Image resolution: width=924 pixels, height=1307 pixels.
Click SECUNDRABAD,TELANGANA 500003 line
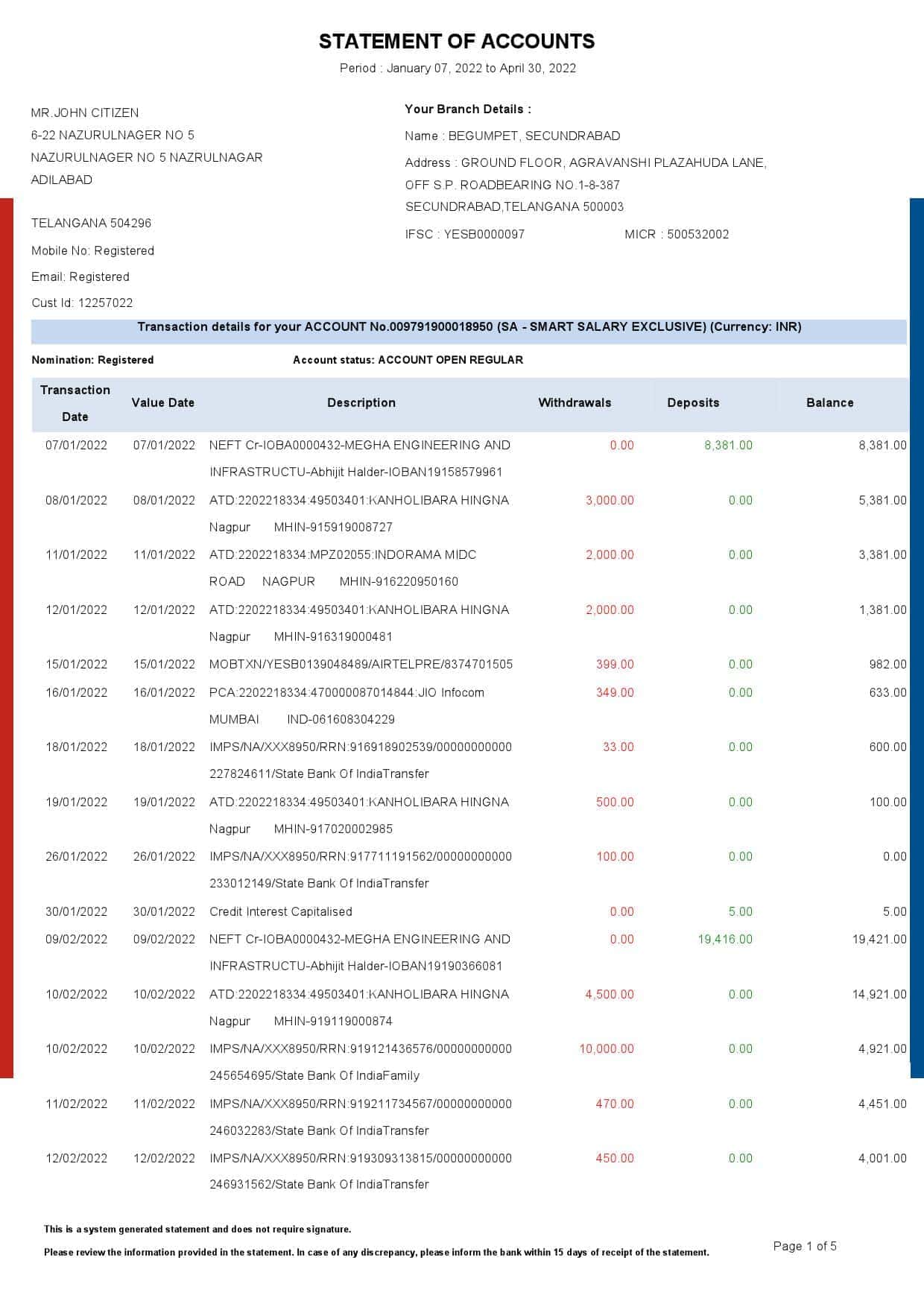point(514,206)
